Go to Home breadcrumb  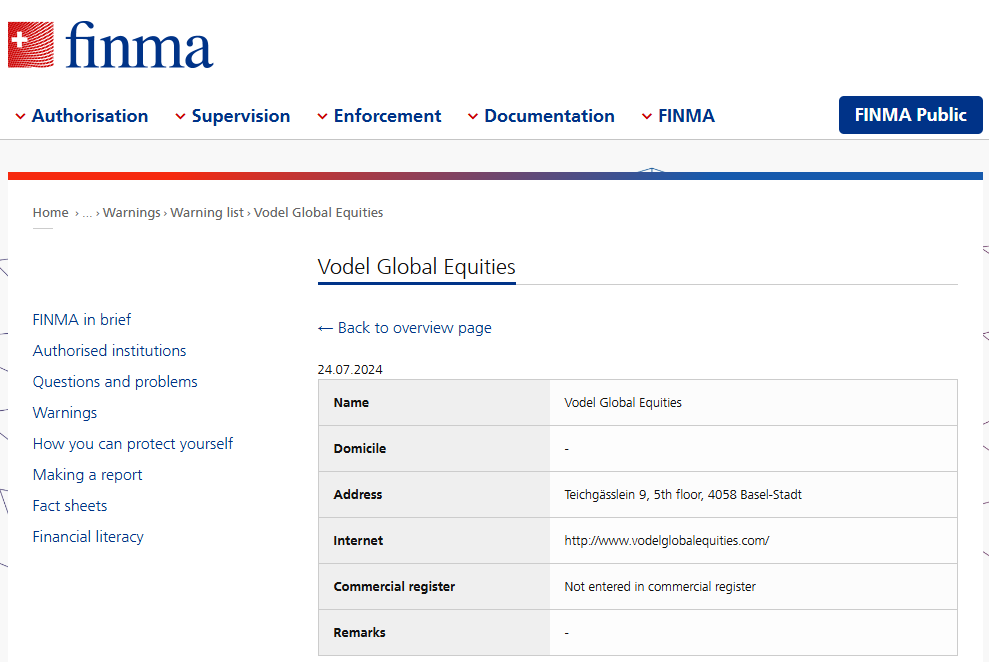[x=50, y=212]
